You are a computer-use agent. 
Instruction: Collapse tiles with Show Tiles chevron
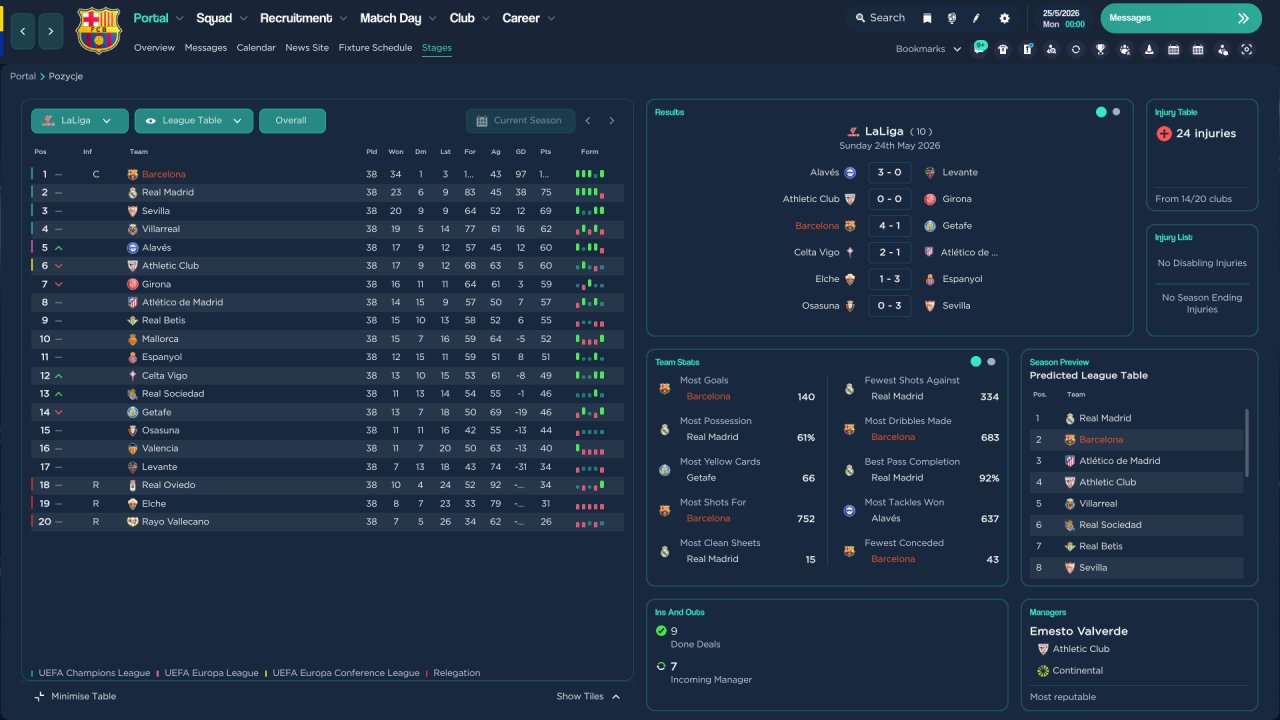[x=616, y=697]
